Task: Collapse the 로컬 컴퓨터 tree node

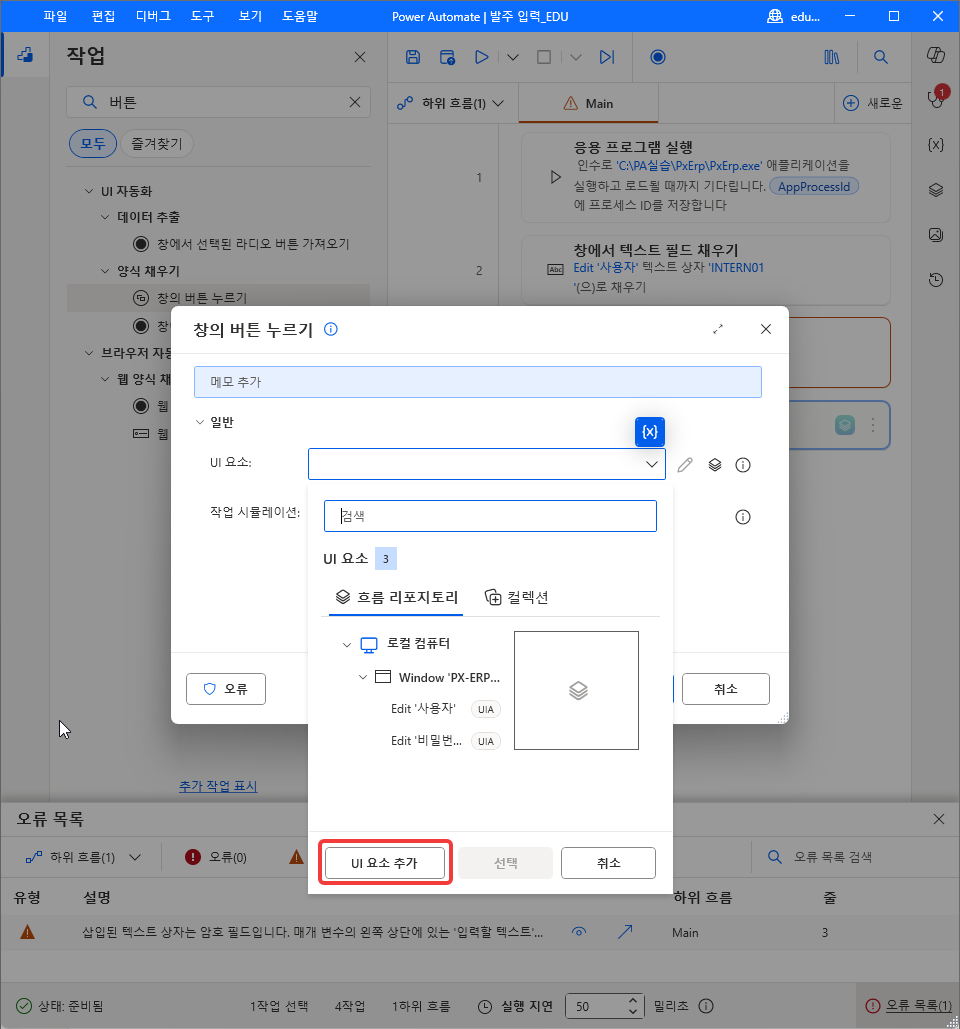Action: pos(346,644)
